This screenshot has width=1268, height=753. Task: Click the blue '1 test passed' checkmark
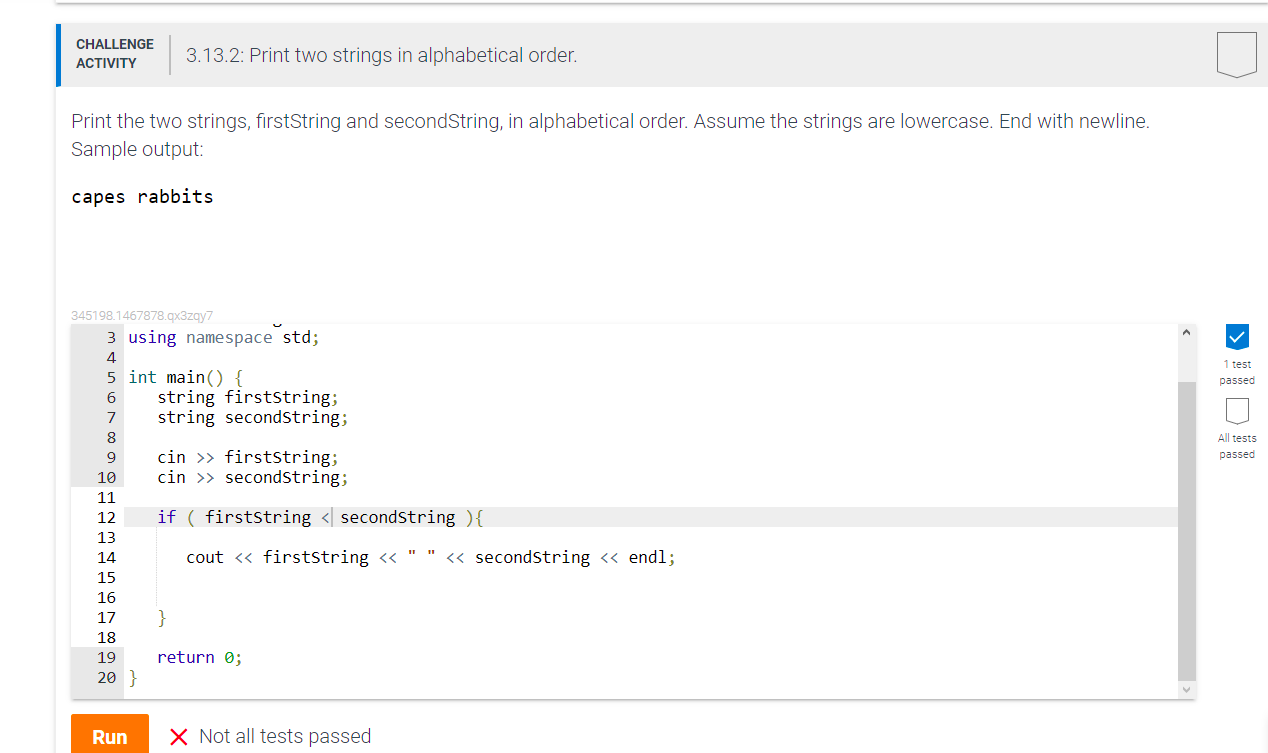pos(1236,336)
